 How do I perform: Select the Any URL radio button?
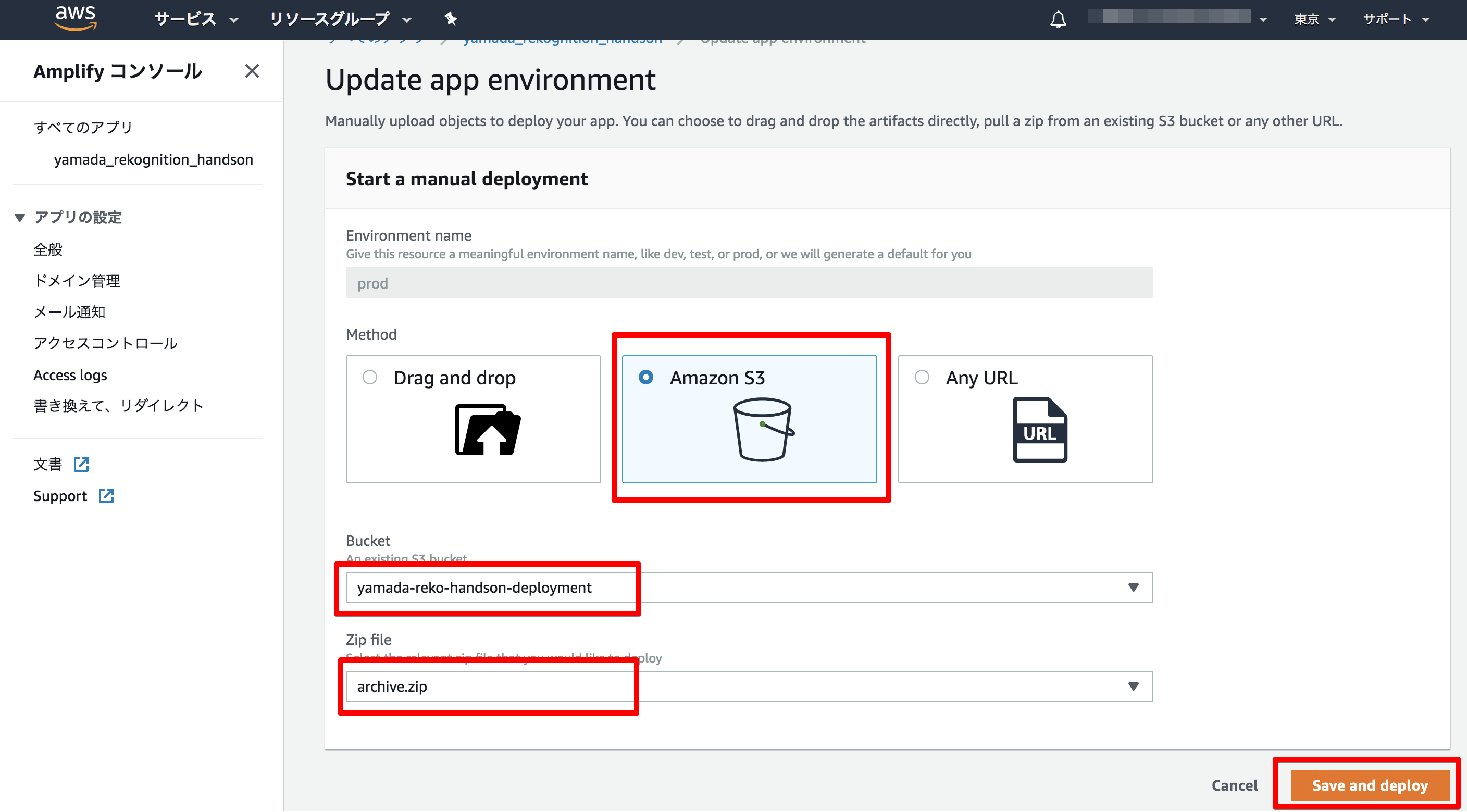[x=922, y=378]
